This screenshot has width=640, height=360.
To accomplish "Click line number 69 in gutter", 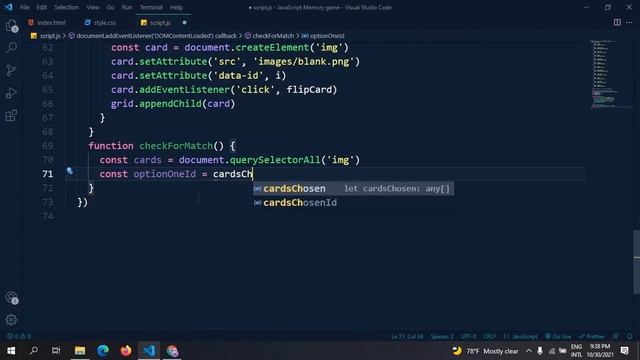I will point(47,146).
